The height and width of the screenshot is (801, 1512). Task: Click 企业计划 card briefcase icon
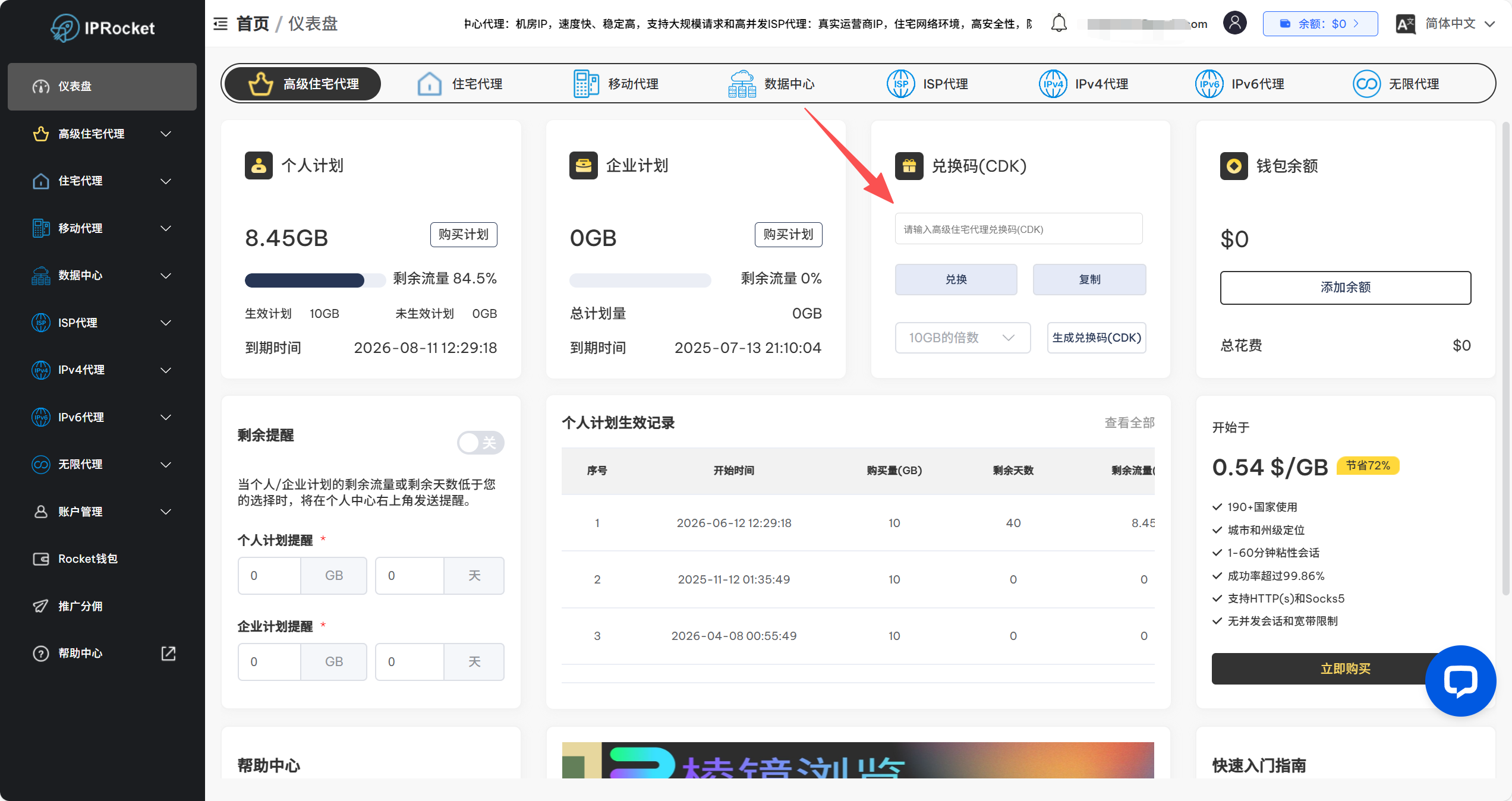click(x=583, y=165)
